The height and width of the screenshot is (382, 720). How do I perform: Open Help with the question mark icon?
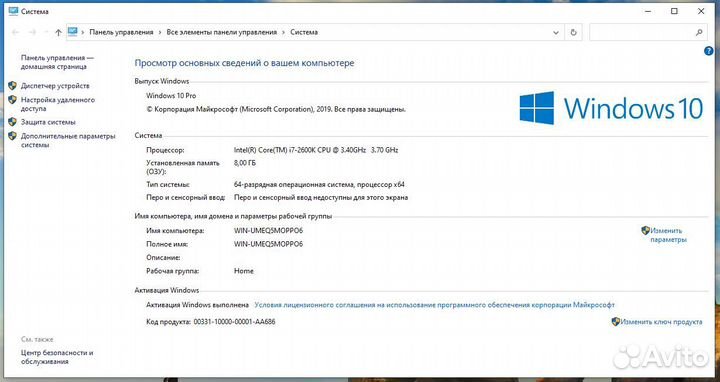click(709, 51)
